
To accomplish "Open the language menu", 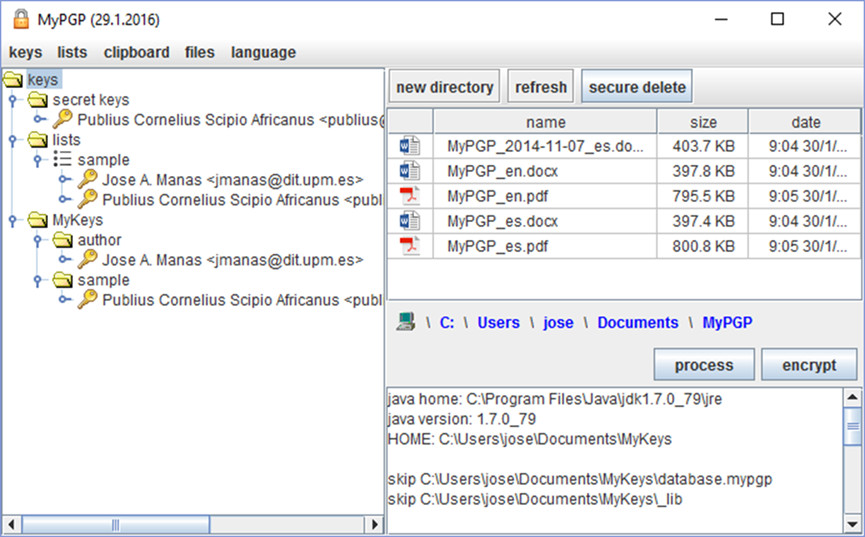I will coord(263,52).
